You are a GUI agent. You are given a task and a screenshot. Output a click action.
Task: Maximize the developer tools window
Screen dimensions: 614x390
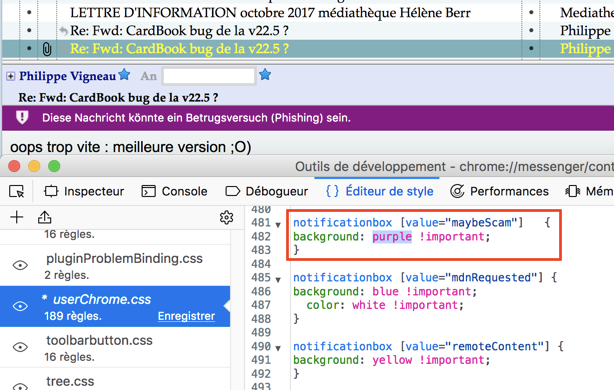(54, 166)
